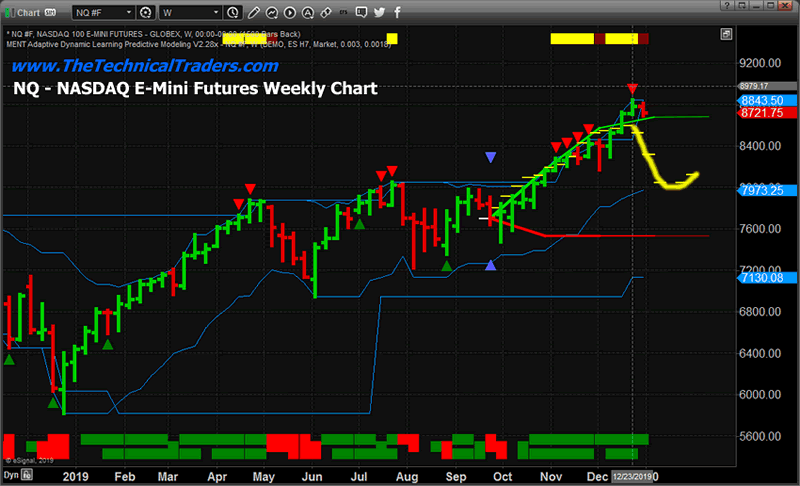Click the Jun label on time axis
Screen dimensions: 800x486
coord(312,476)
